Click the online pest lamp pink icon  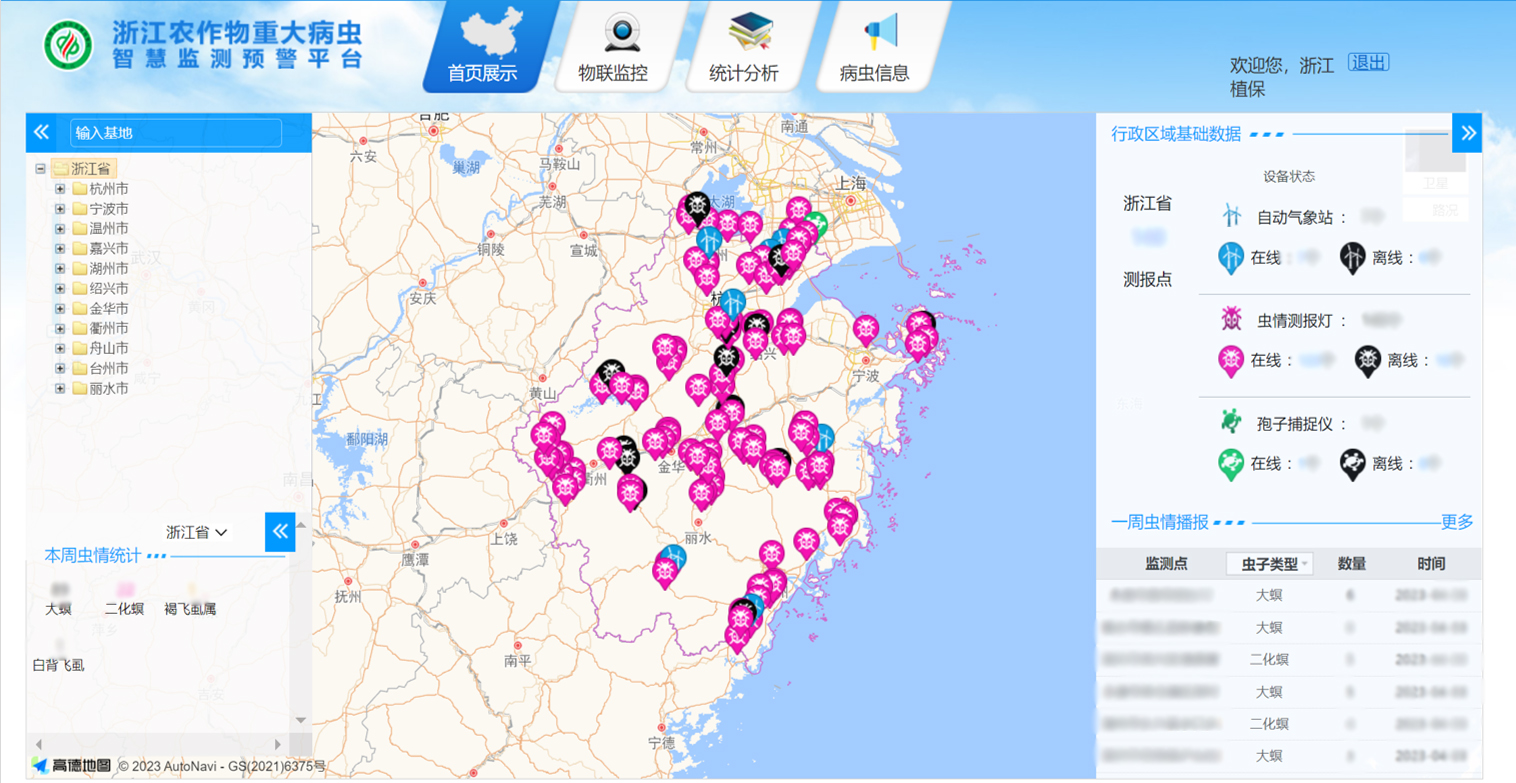coord(1230,360)
